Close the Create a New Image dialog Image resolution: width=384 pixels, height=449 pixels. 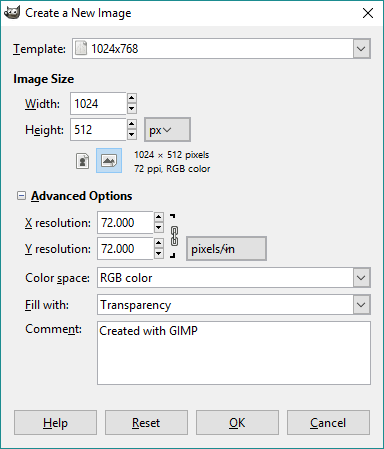click(x=368, y=13)
